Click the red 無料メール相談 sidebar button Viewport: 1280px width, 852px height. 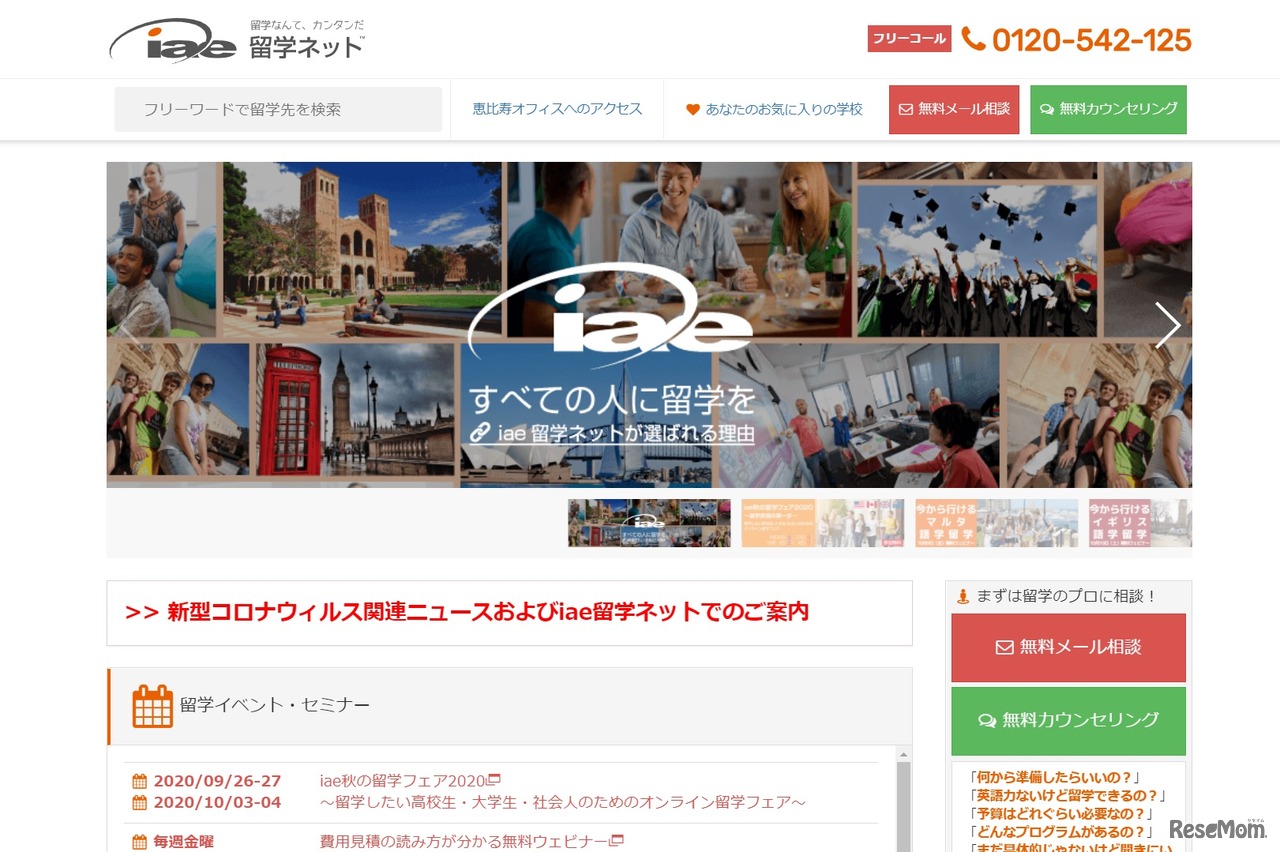1067,648
